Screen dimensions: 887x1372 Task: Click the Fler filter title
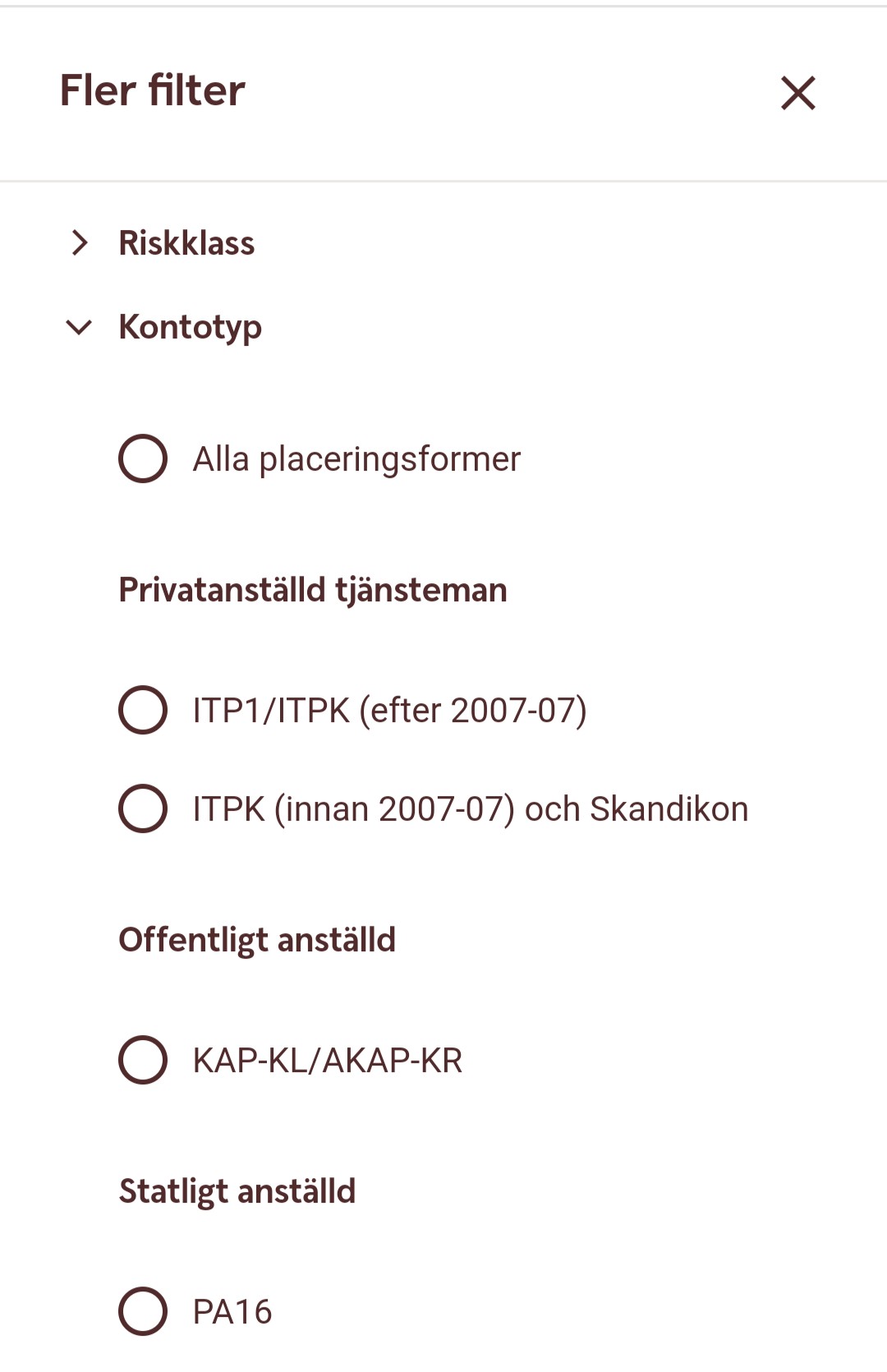[x=153, y=90]
